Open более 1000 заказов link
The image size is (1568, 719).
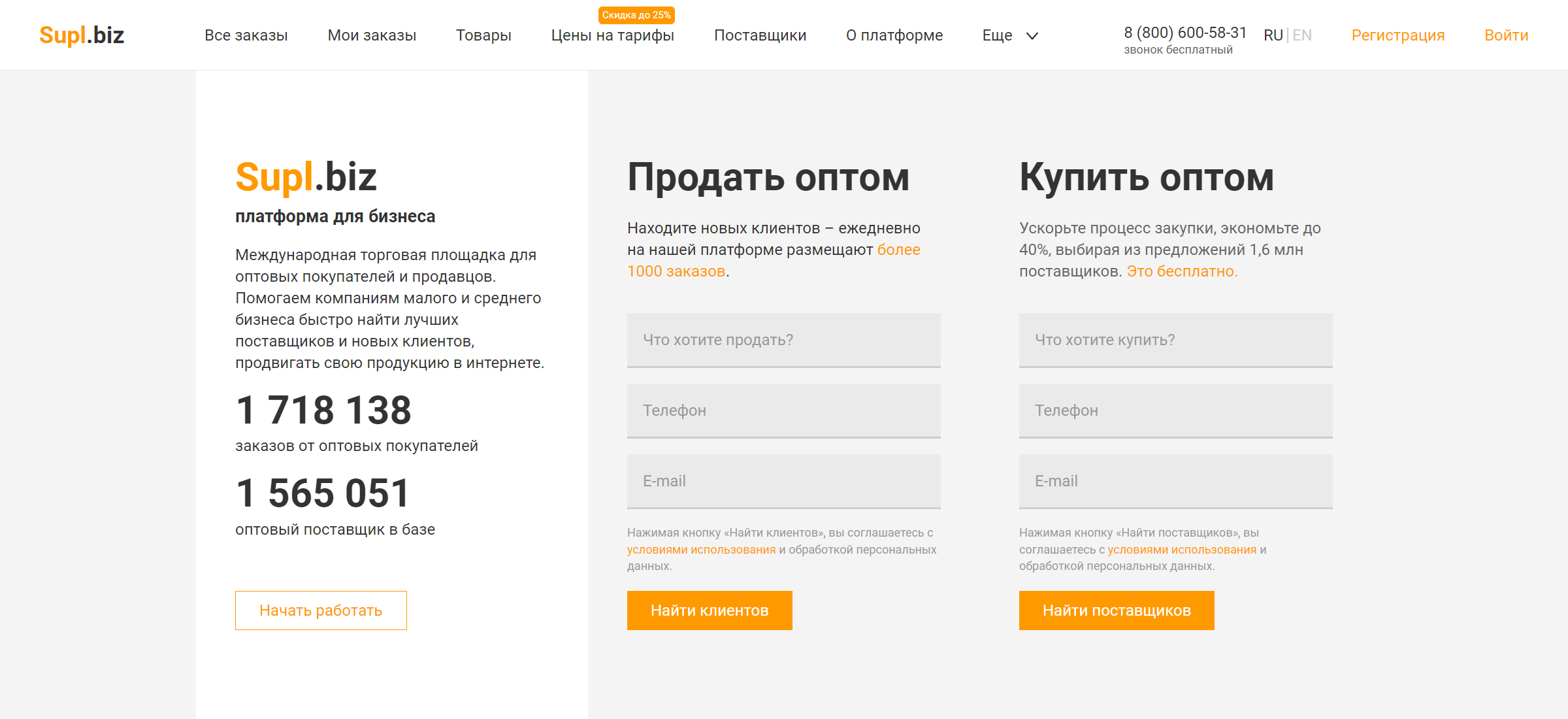[x=898, y=250]
